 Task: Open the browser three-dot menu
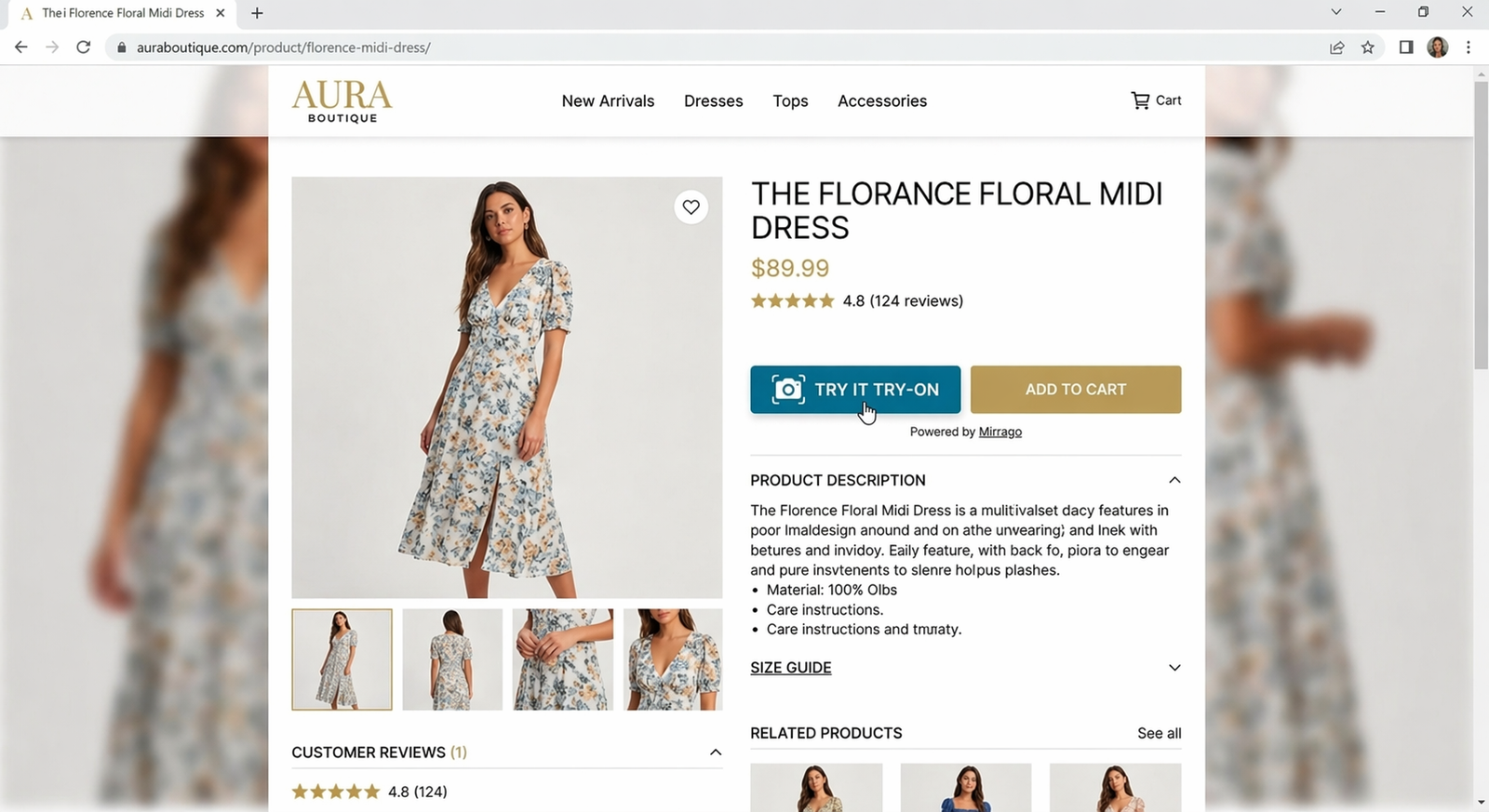(1469, 47)
